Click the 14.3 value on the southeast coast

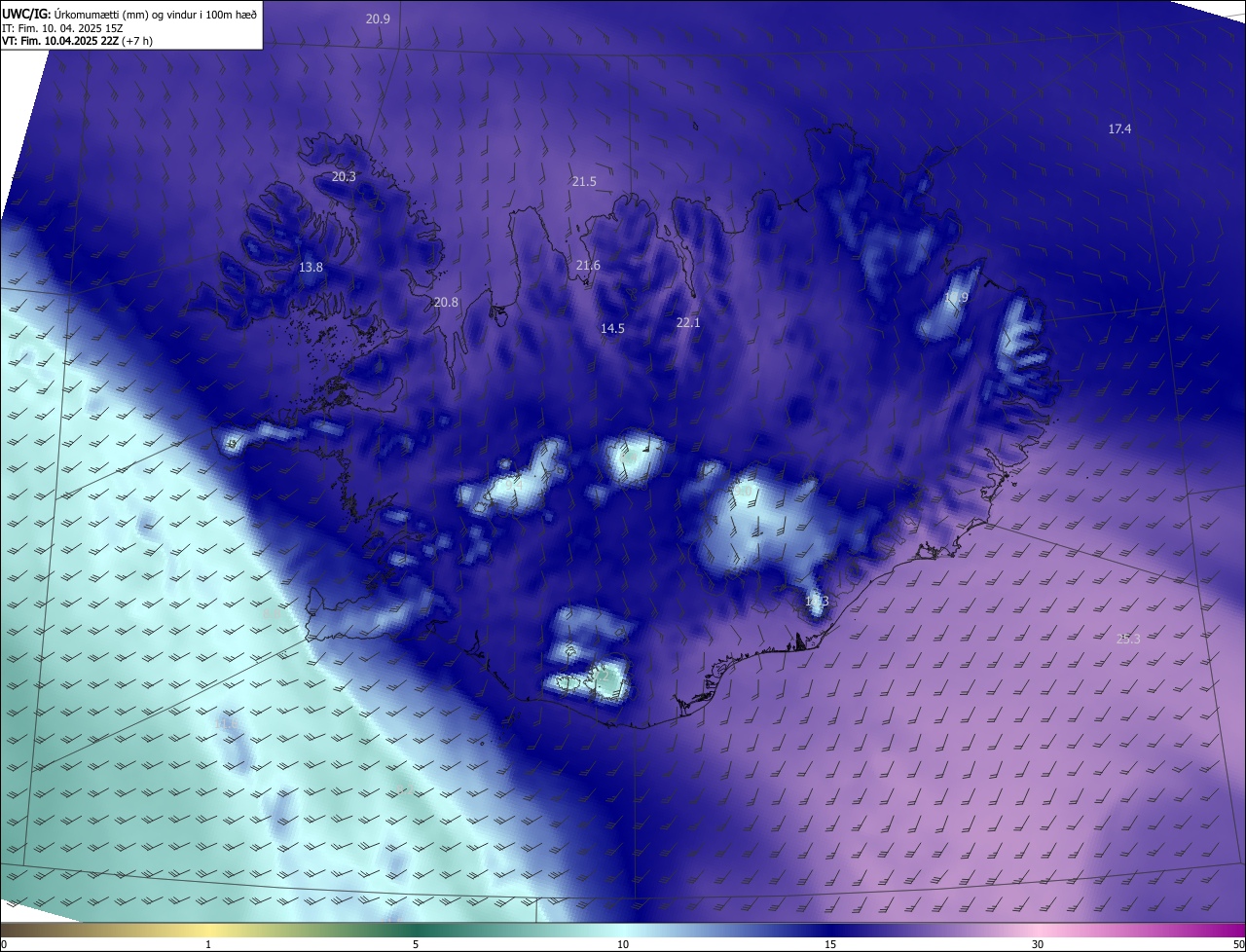coord(817,602)
